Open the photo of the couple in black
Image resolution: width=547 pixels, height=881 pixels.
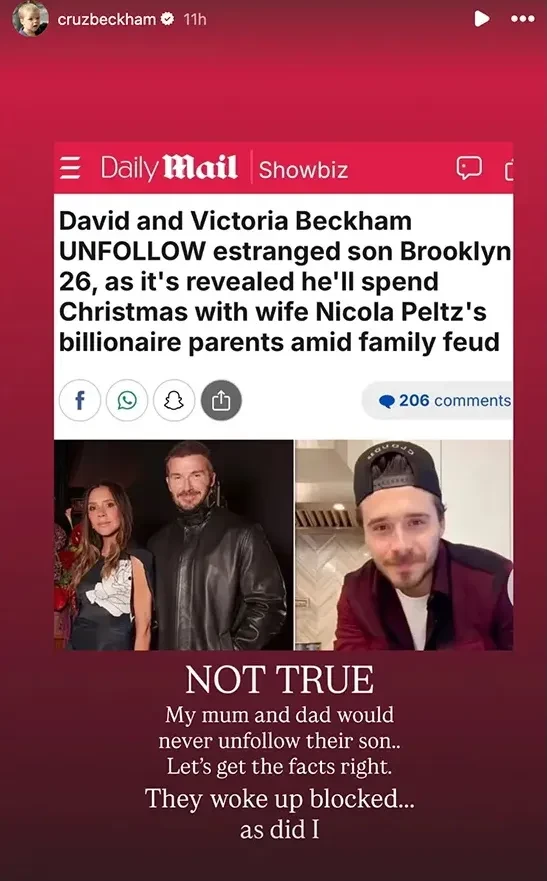coord(174,545)
